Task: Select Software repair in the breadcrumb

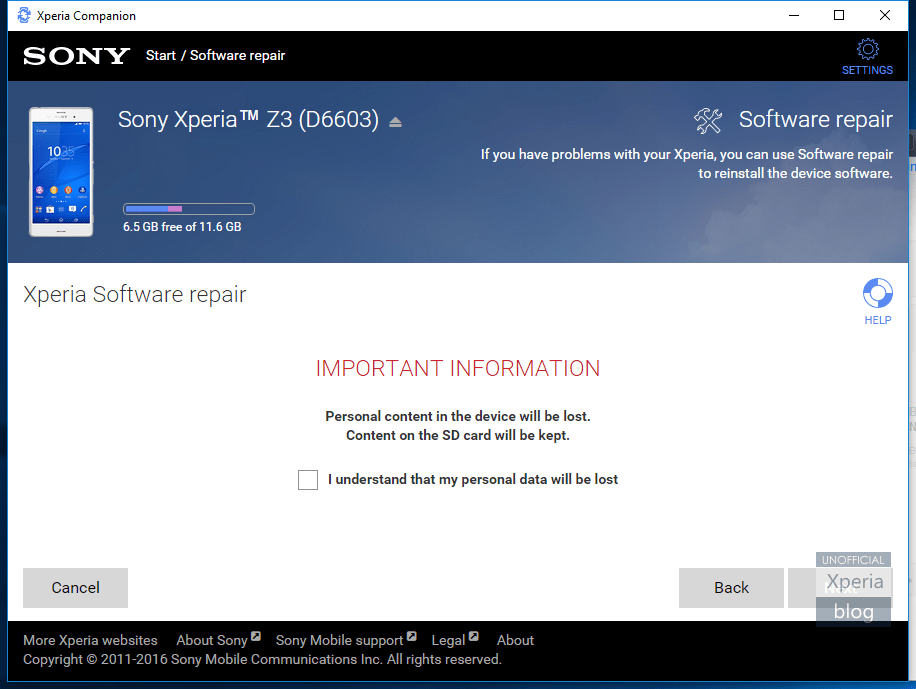Action: 237,55
